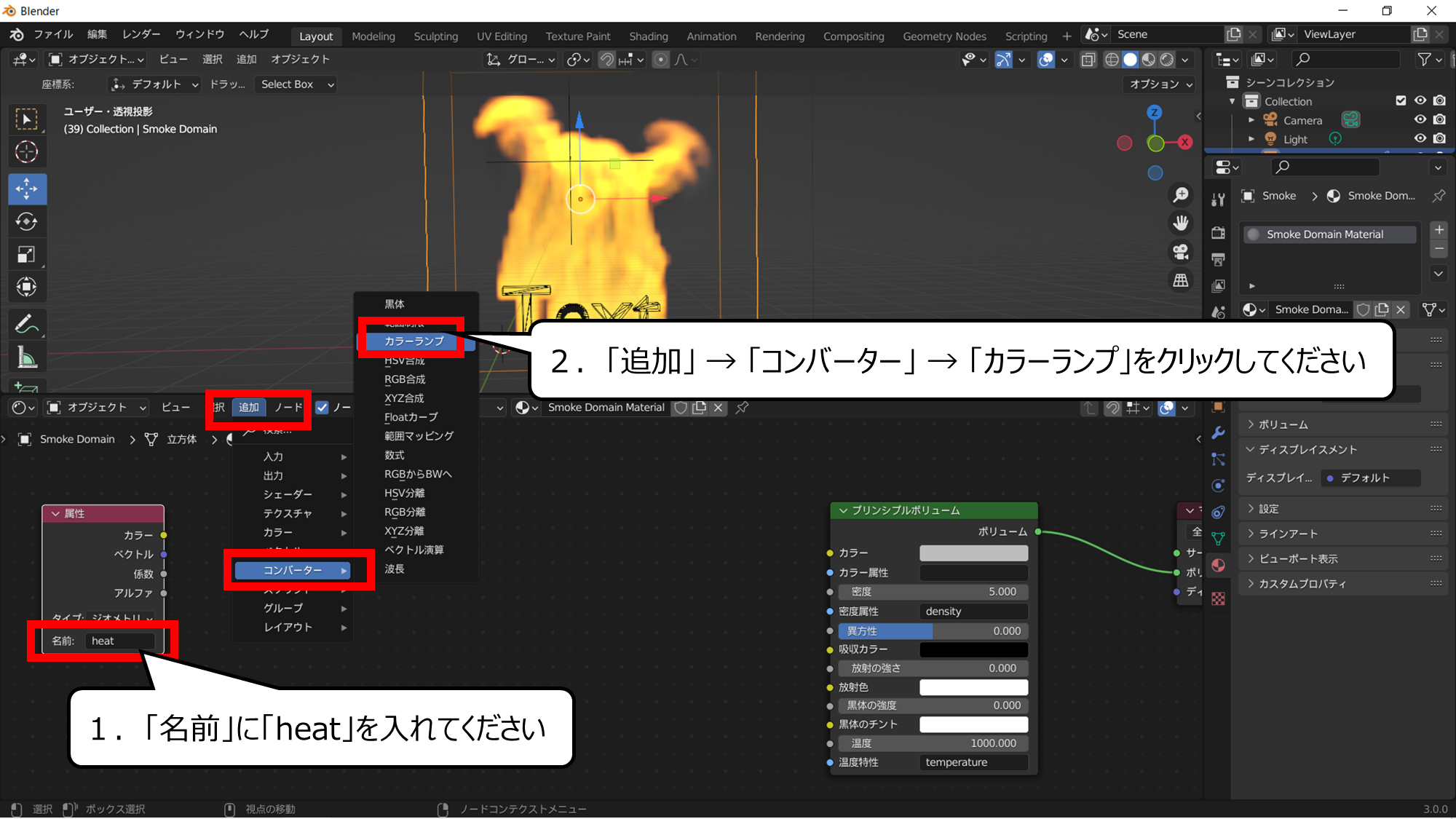Select the Annotate pencil tool
1456x819 pixels.
coord(27,324)
